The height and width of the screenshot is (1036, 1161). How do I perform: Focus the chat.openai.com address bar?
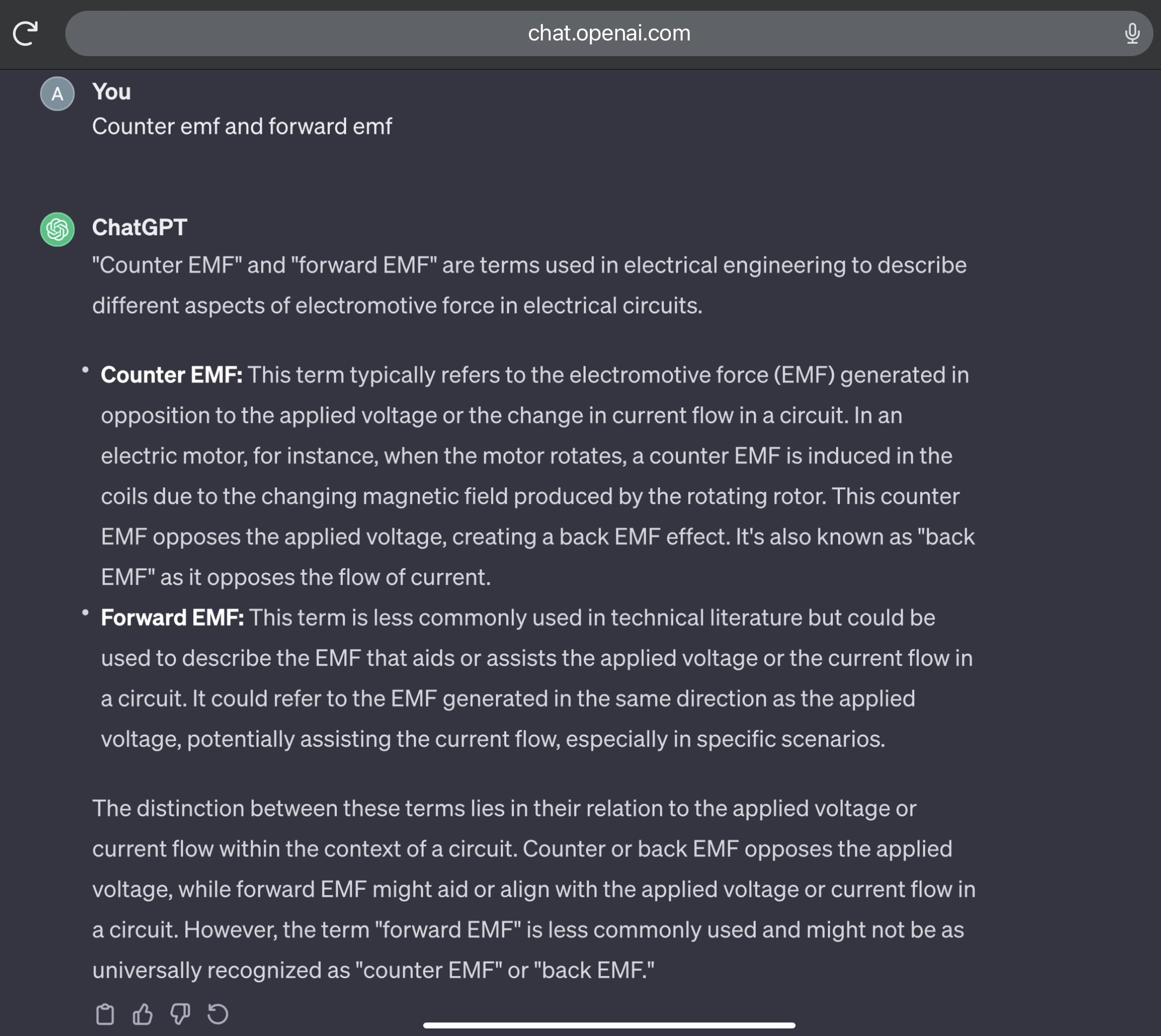pyautogui.click(x=609, y=33)
